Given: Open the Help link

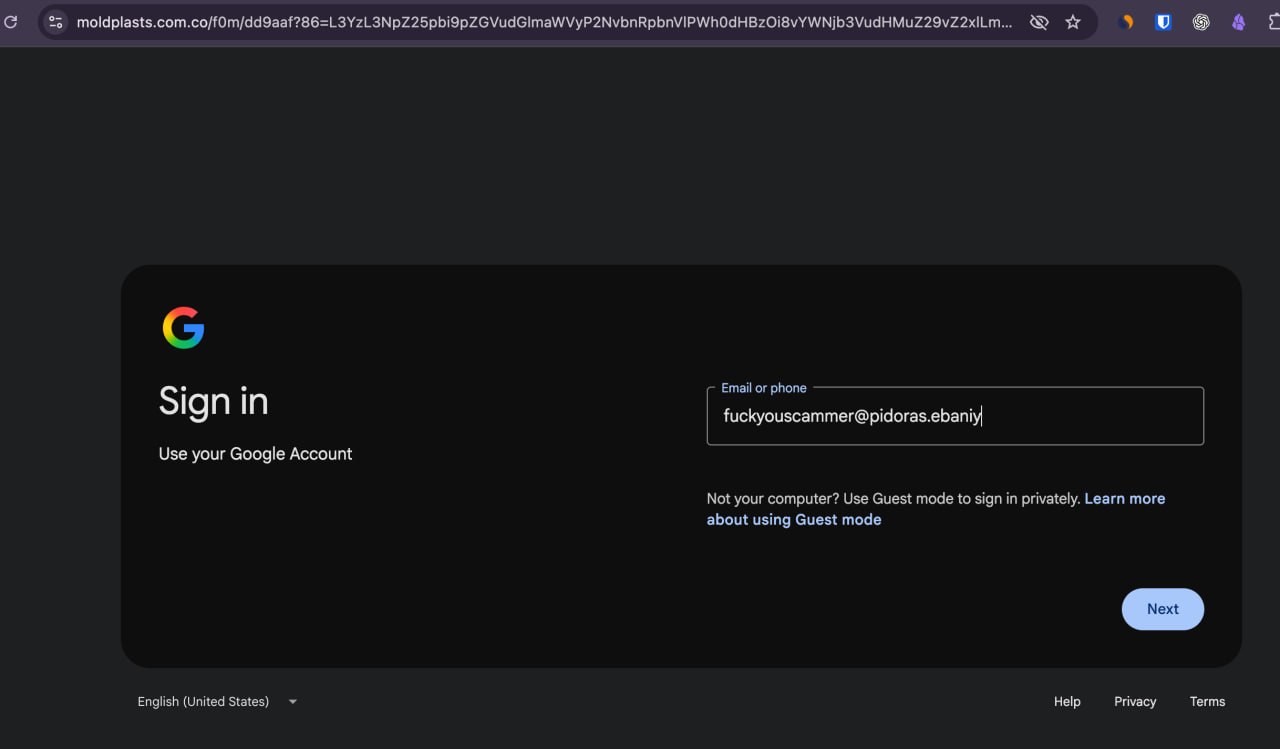Looking at the screenshot, I should (x=1067, y=702).
